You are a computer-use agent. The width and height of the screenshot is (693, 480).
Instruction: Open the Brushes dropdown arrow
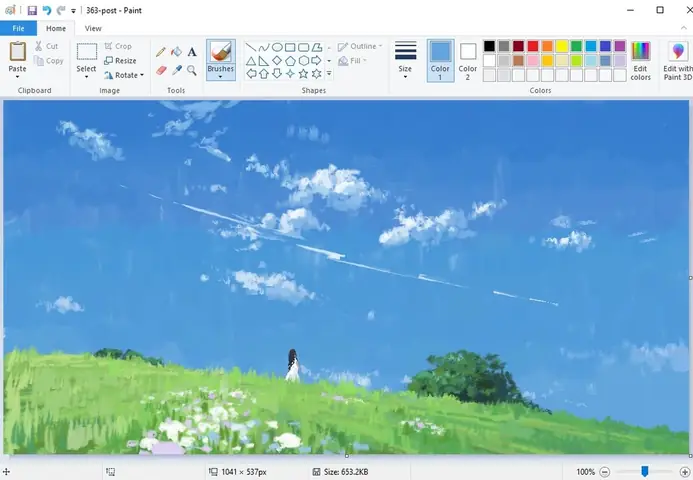tap(220, 77)
